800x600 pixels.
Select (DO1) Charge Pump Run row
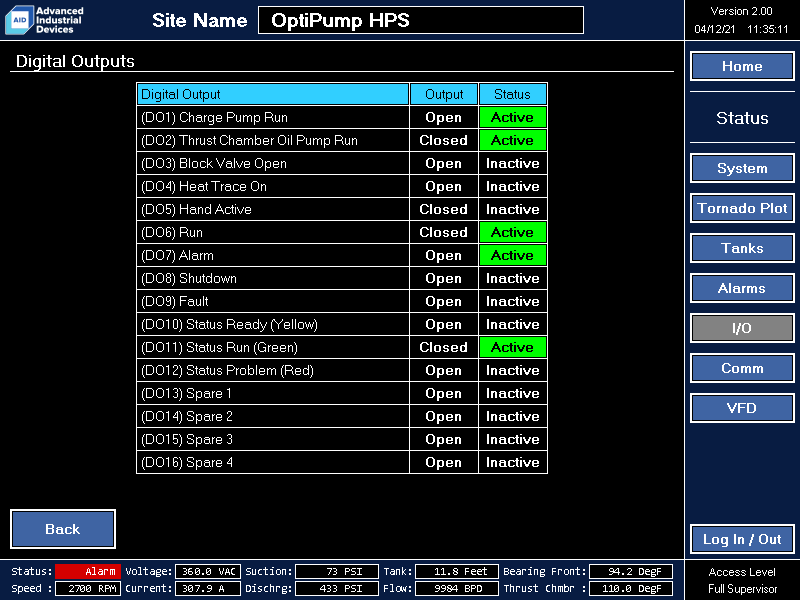(x=342, y=117)
